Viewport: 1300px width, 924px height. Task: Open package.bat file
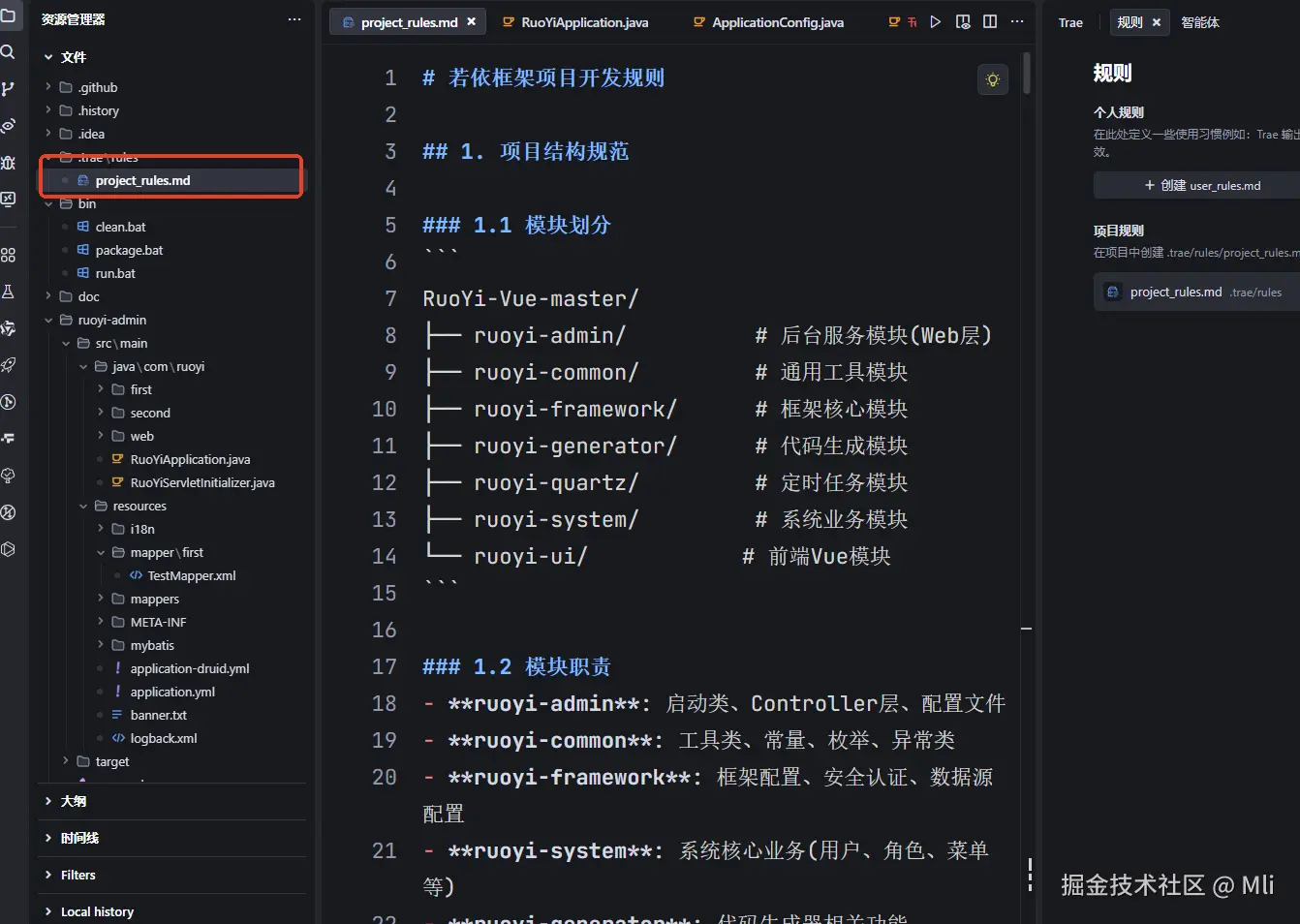point(129,250)
